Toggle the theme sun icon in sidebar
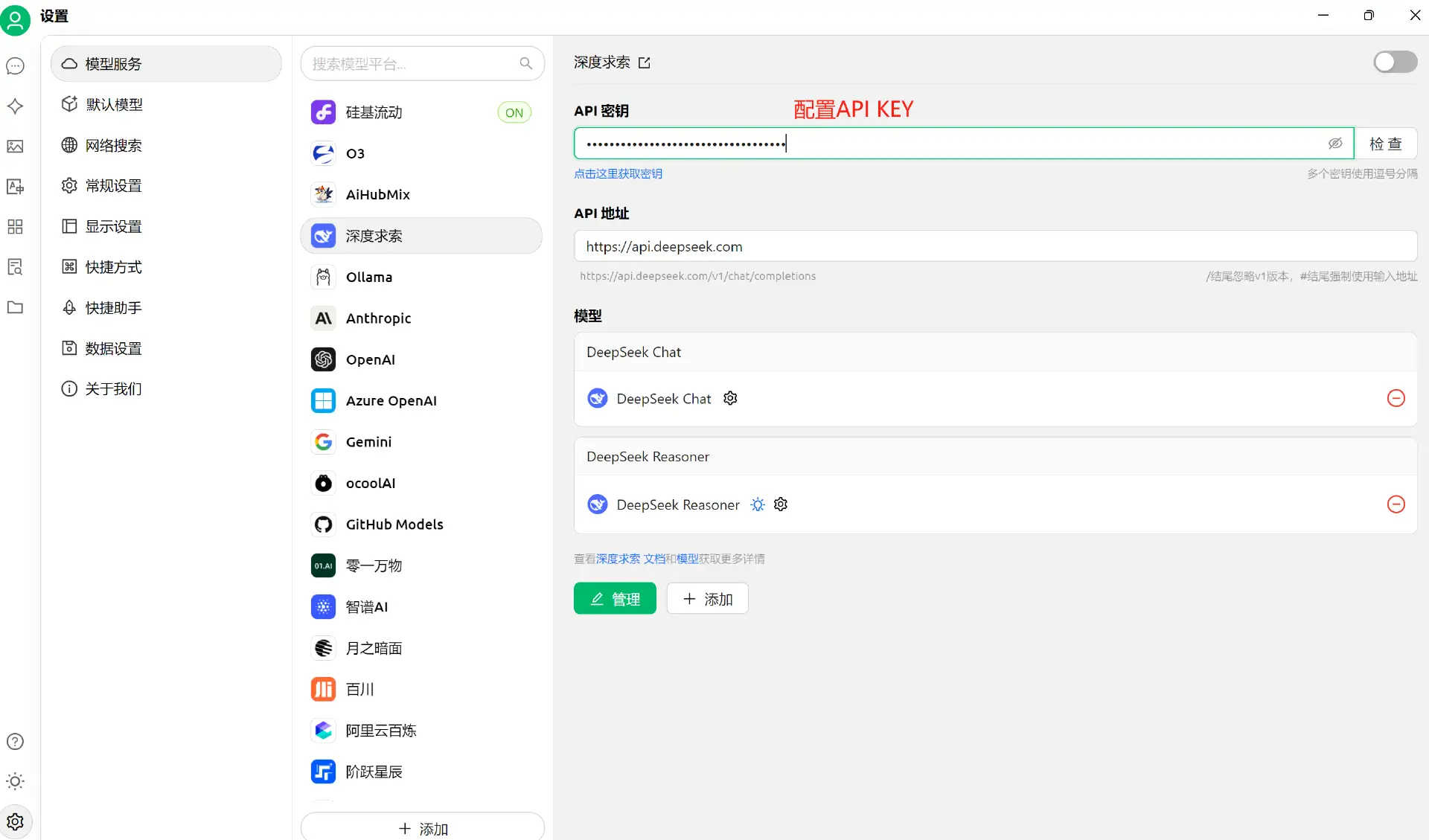Image resolution: width=1429 pixels, height=840 pixels. click(15, 782)
